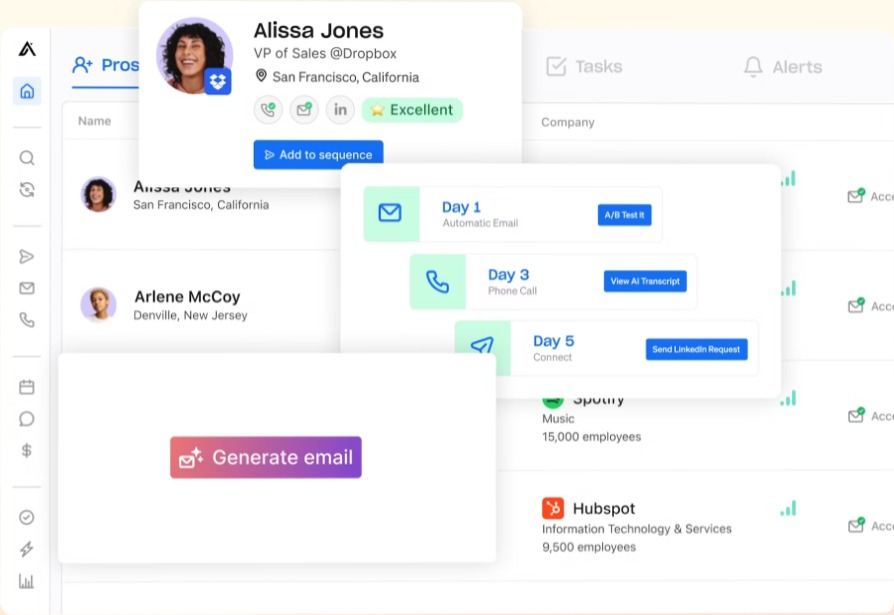The image size is (894, 615).
Task: Open the home icon in sidebar
Action: 27,91
